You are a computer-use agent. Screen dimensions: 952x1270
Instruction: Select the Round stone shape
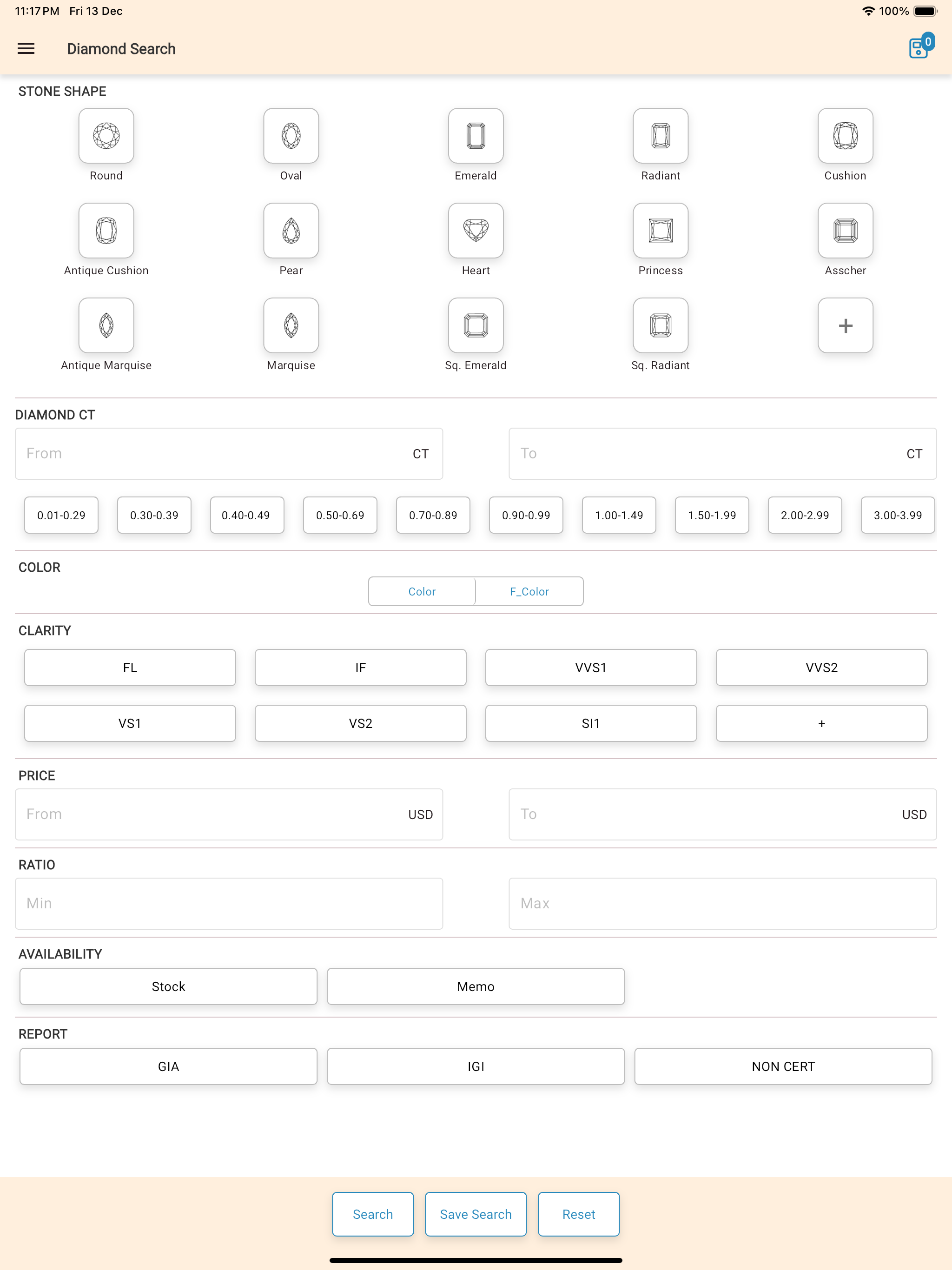(x=106, y=136)
